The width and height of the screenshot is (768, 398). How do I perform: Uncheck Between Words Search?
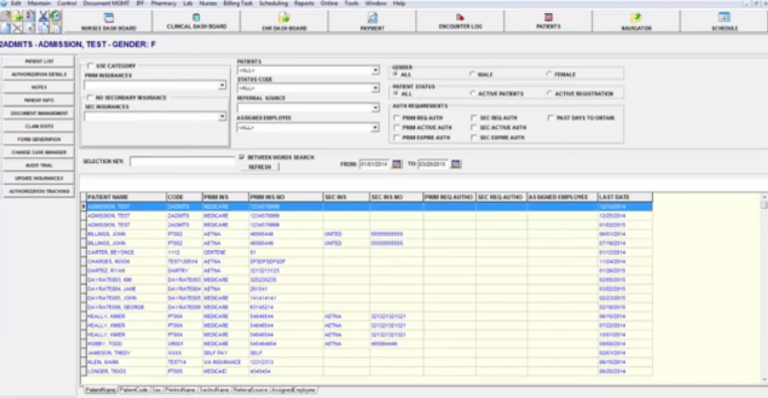pos(241,157)
